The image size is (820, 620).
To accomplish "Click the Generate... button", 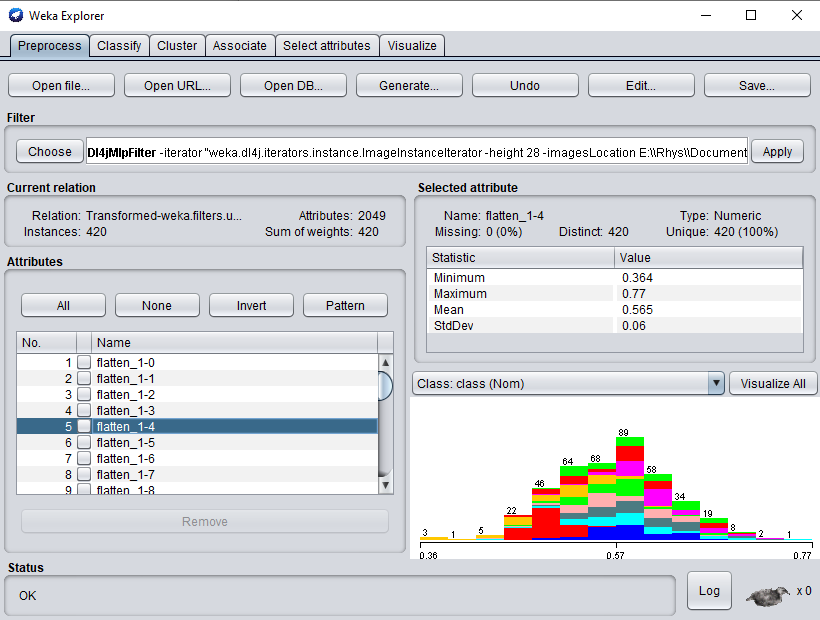I will 409,85.
